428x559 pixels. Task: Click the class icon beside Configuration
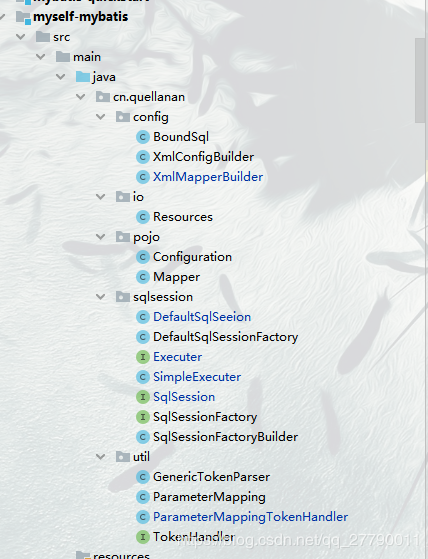point(143,257)
